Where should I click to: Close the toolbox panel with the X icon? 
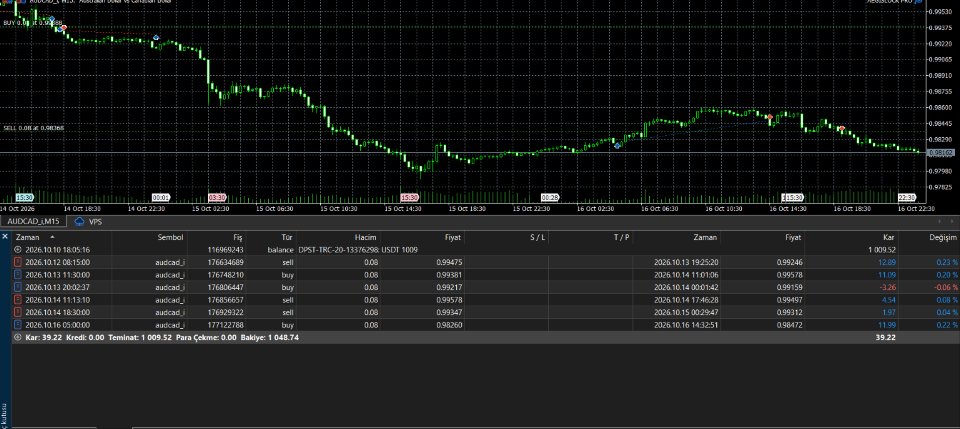point(5,236)
